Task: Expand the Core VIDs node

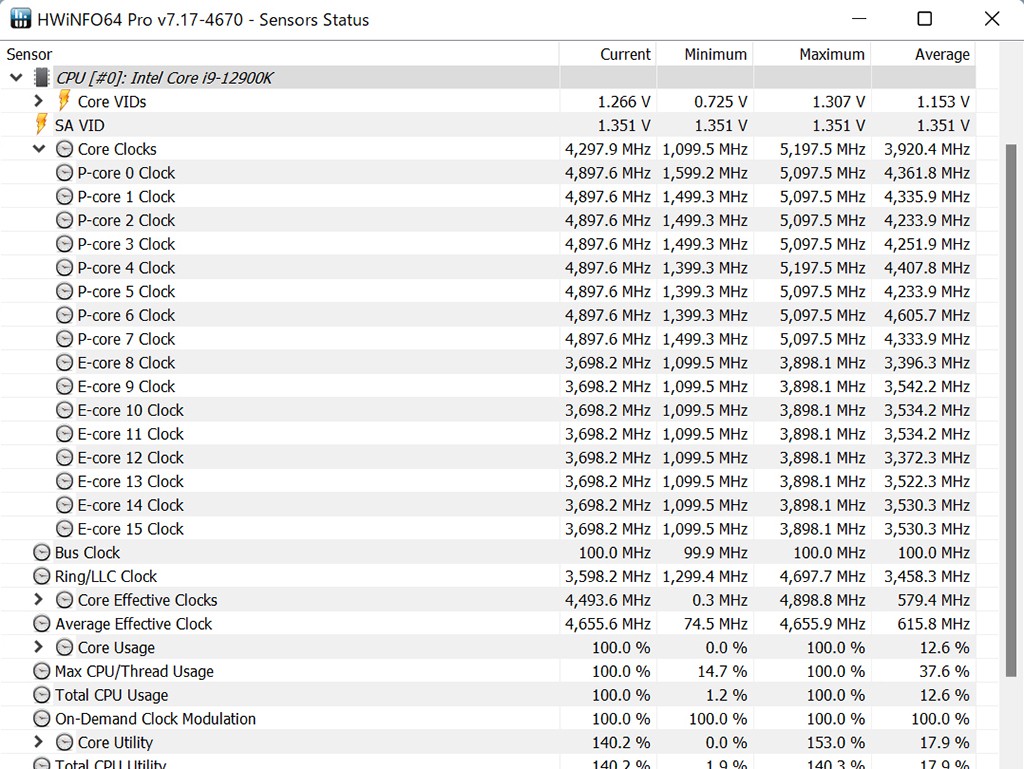Action: (39, 101)
